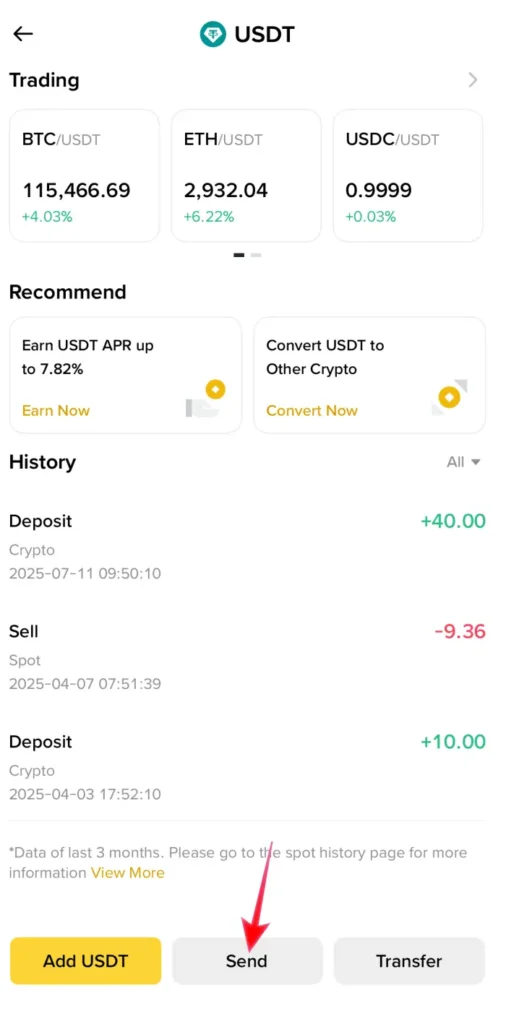
Task: Click the Convert Now link
Action: click(x=312, y=411)
